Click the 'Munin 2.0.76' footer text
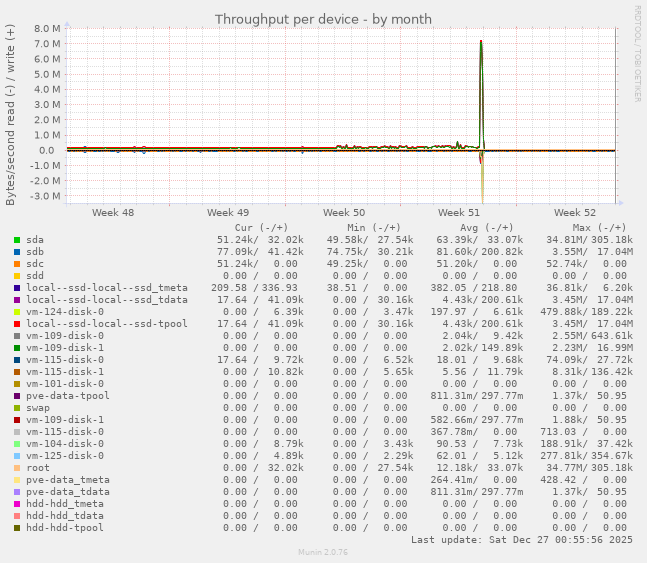647x563 pixels. (323, 552)
